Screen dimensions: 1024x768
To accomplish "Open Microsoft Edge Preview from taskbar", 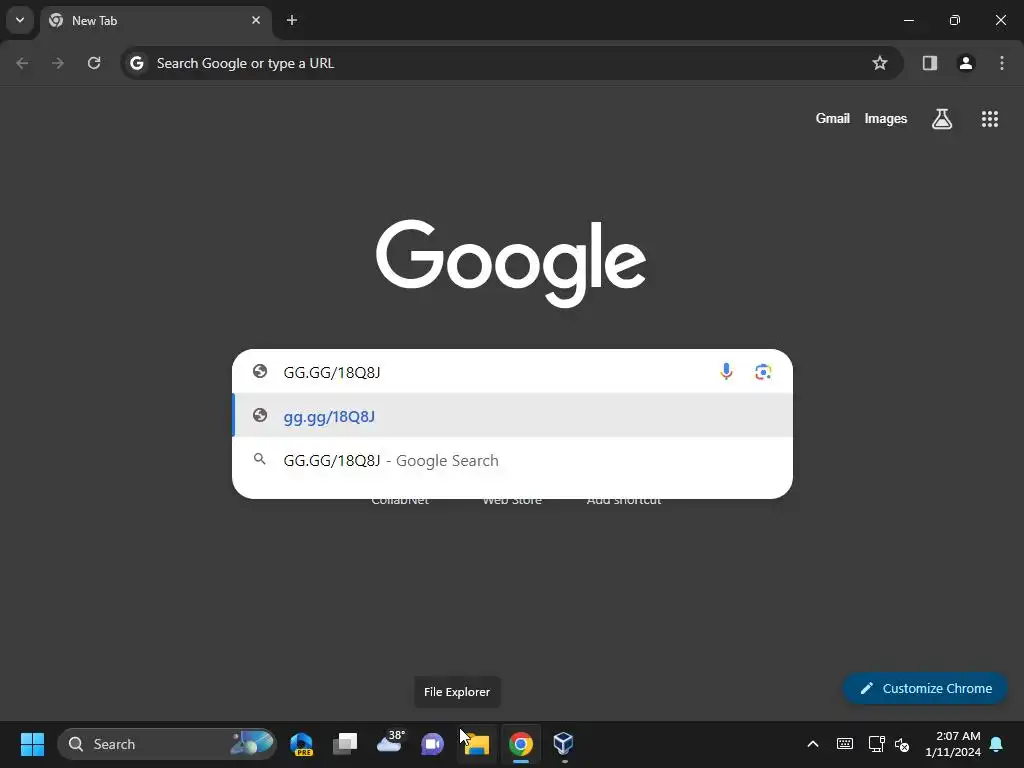I will (x=302, y=744).
